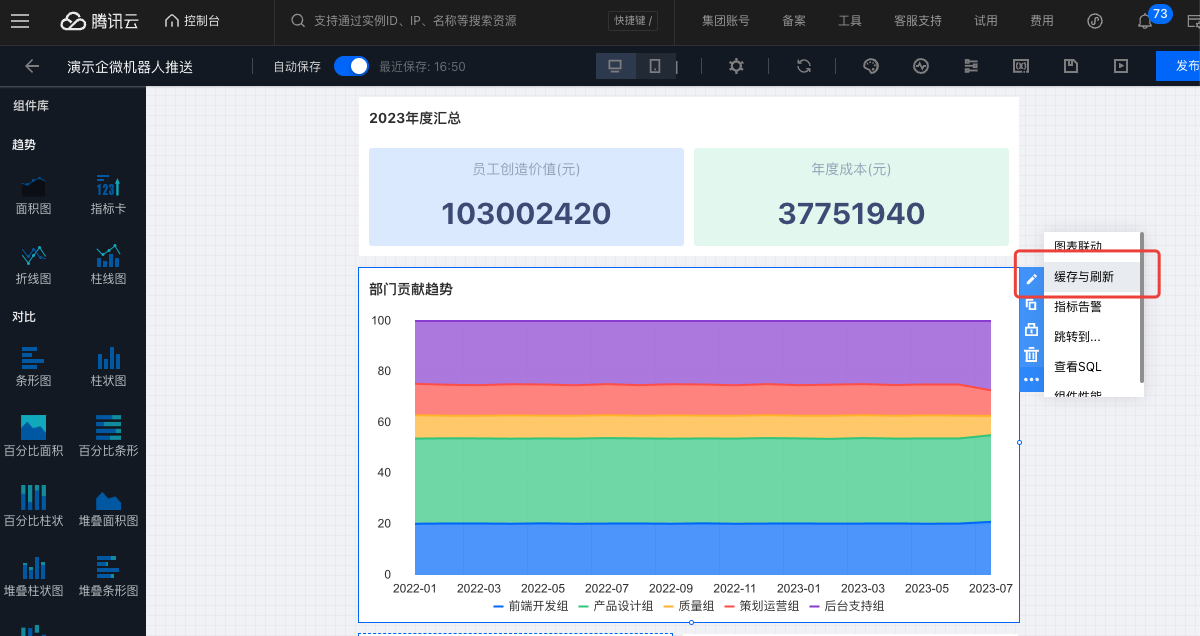Click the pencil edit icon on chart

pyautogui.click(x=1031, y=279)
